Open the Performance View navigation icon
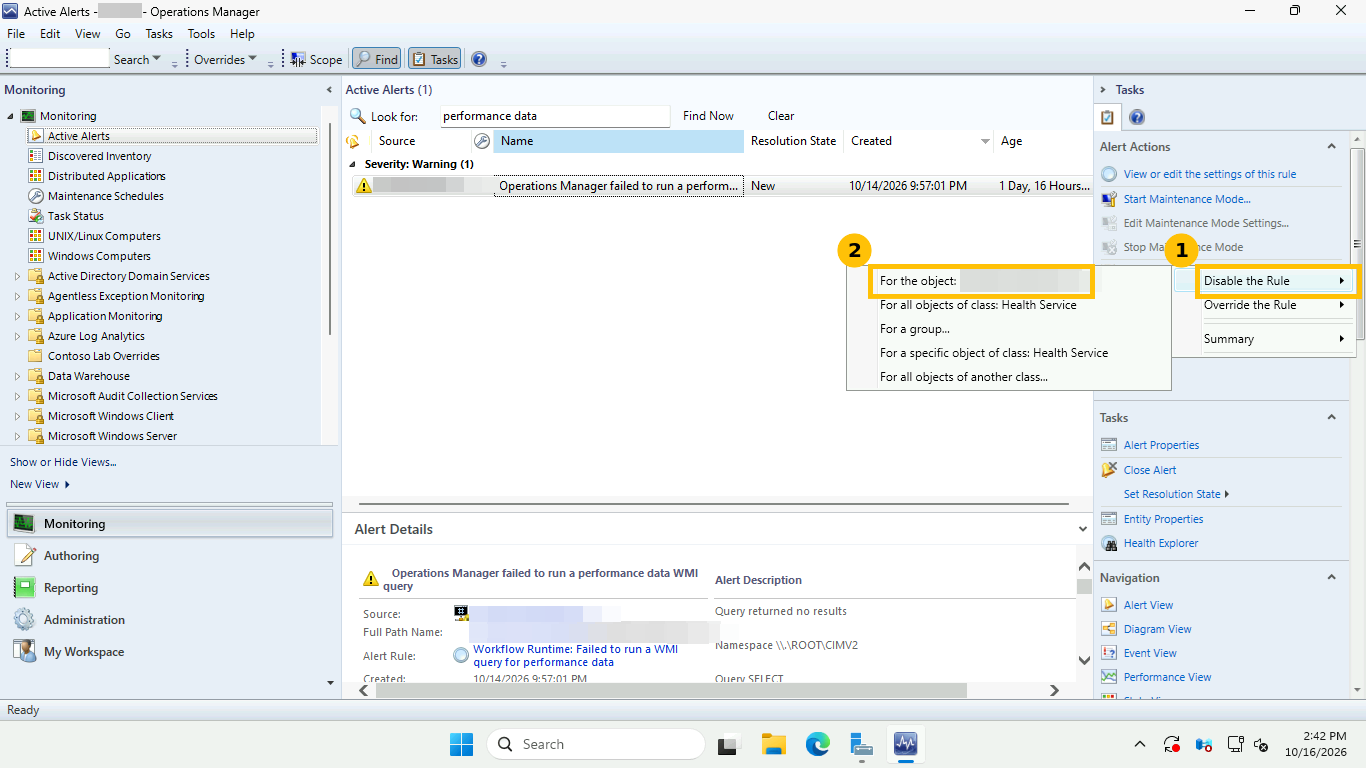 (x=1108, y=677)
